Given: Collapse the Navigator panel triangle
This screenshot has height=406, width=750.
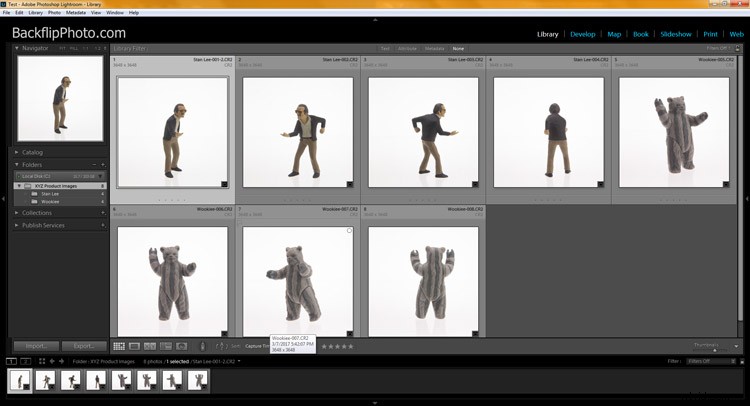Looking at the screenshot, I should tap(17, 48).
